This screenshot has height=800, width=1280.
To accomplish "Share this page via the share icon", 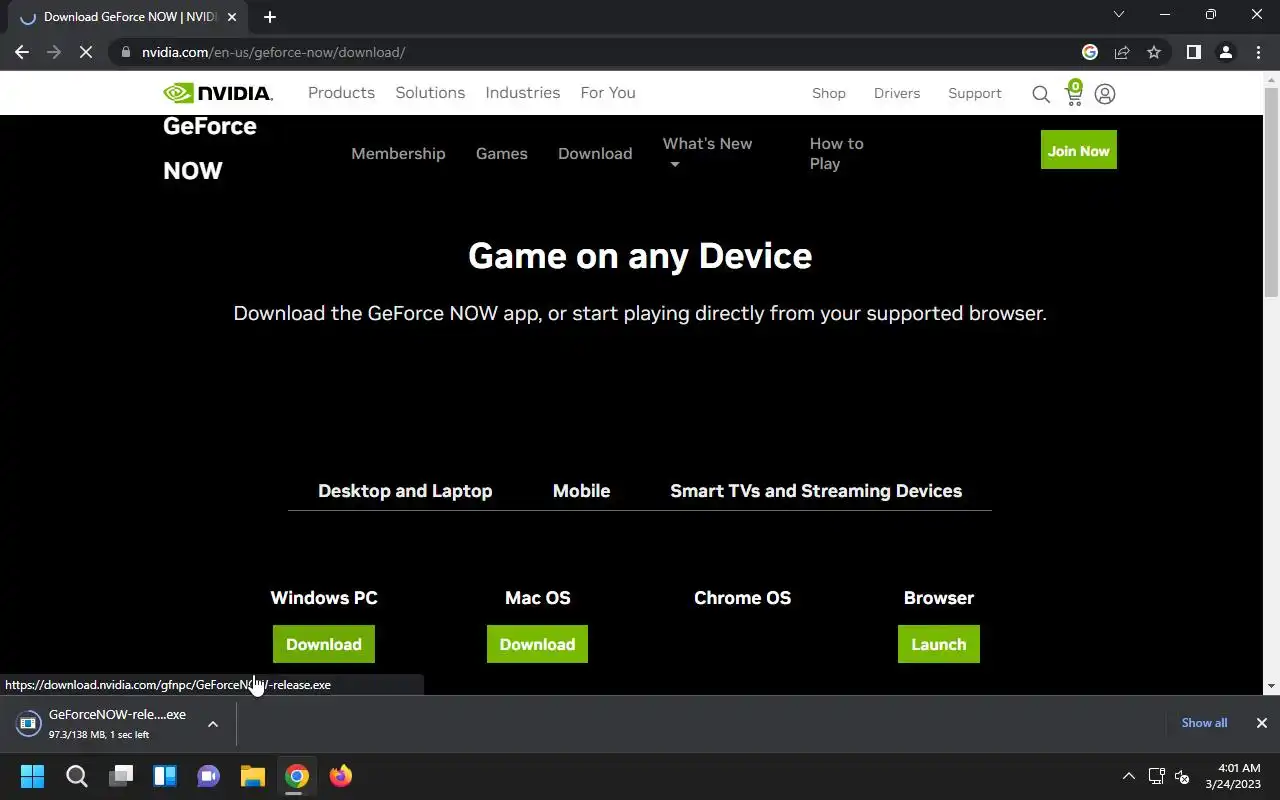I will coord(1122,52).
